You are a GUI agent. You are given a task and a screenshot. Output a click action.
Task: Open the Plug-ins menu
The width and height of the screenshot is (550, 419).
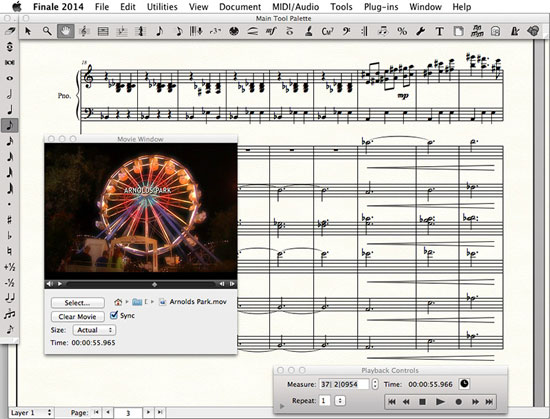381,7
